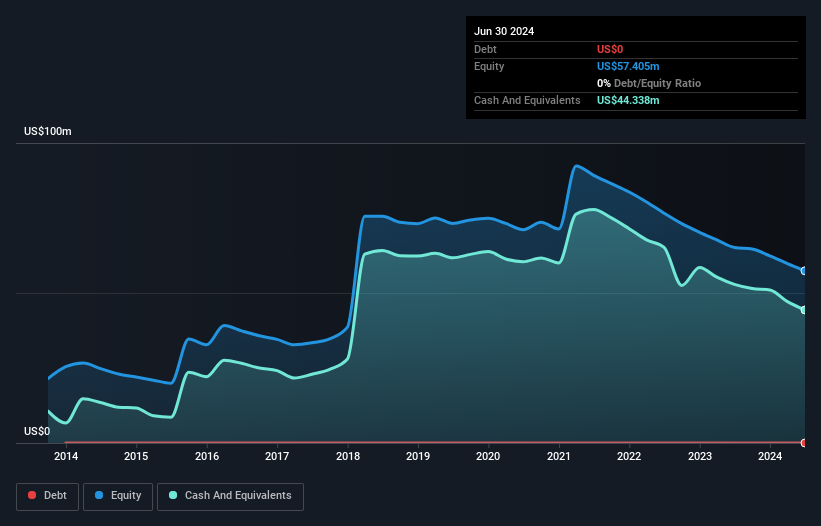Click the 2016 x-axis label
The height and width of the screenshot is (526, 821).
pos(207,456)
